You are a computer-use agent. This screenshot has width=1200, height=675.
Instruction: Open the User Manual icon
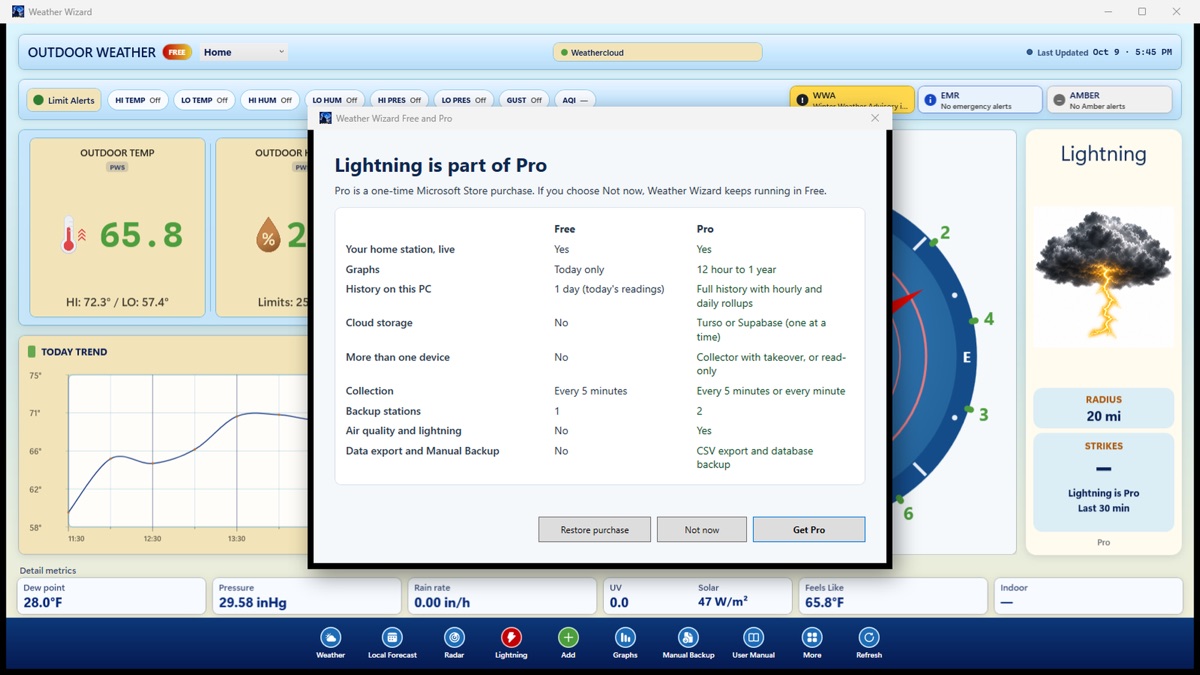753,637
